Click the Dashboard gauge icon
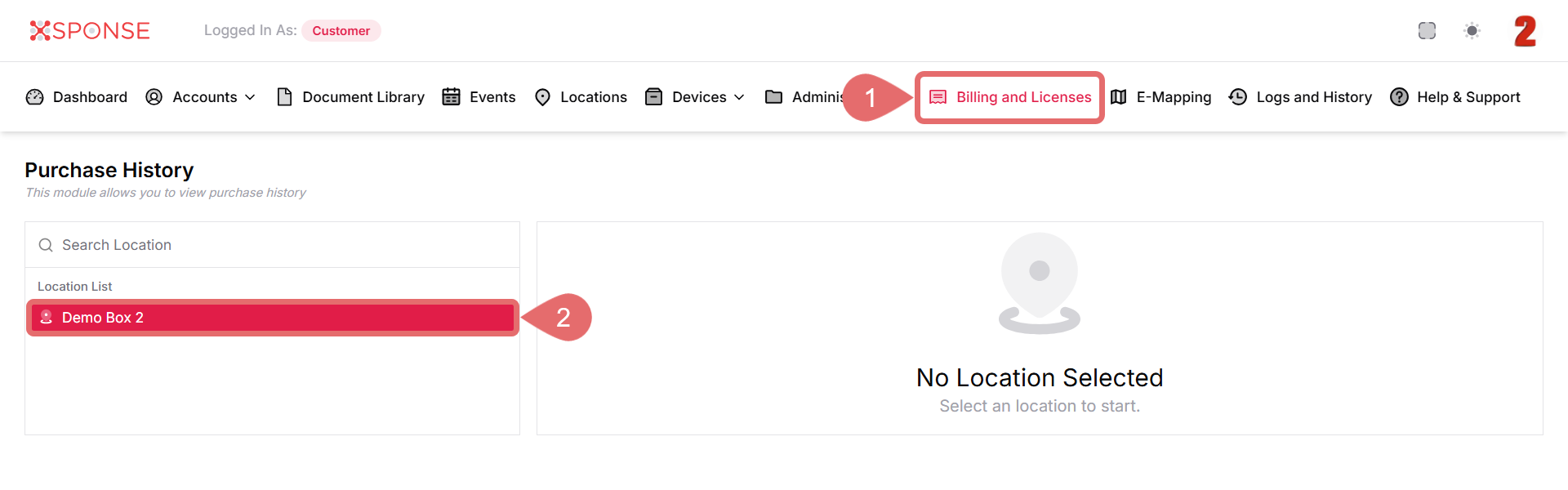This screenshot has width=1568, height=490. tap(34, 97)
